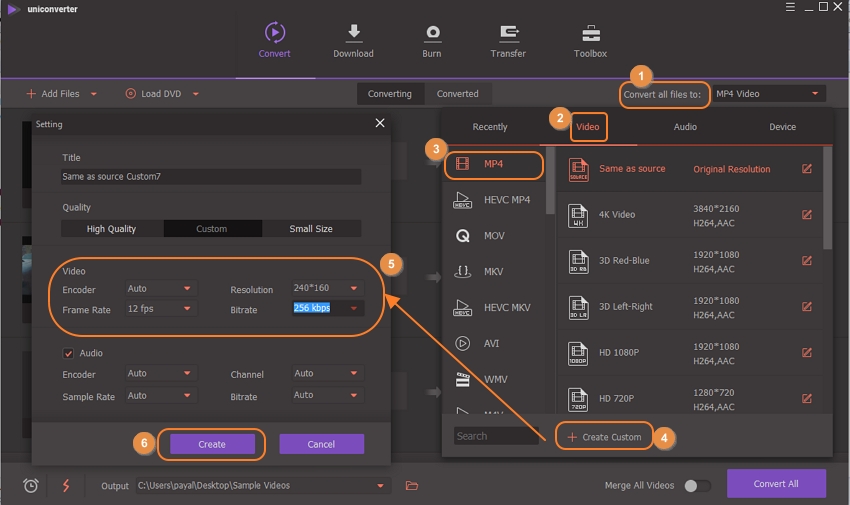Screen dimensions: 850x505
Task: Open the Toolbox section icon
Action: (x=591, y=34)
